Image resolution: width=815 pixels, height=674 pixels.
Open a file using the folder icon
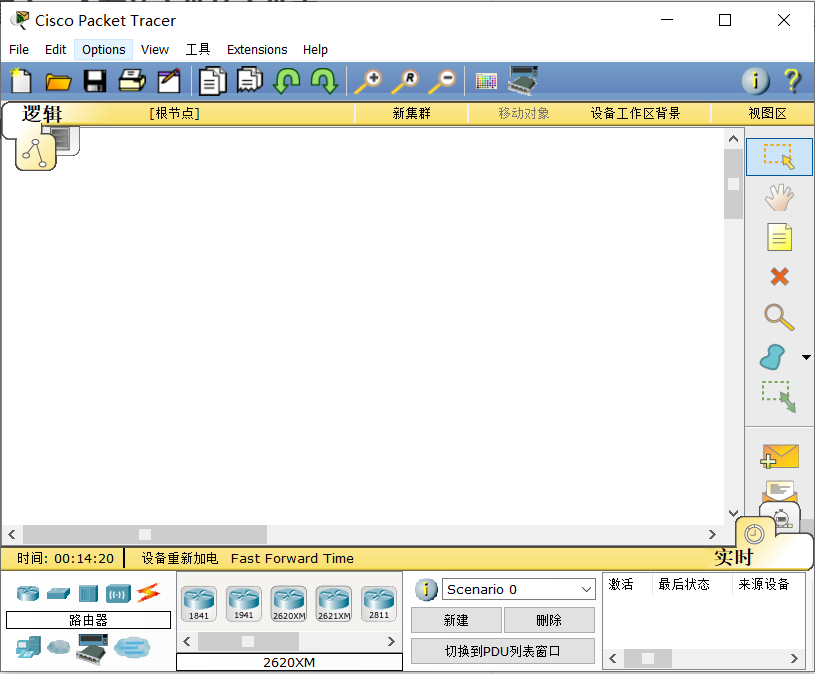click(58, 82)
